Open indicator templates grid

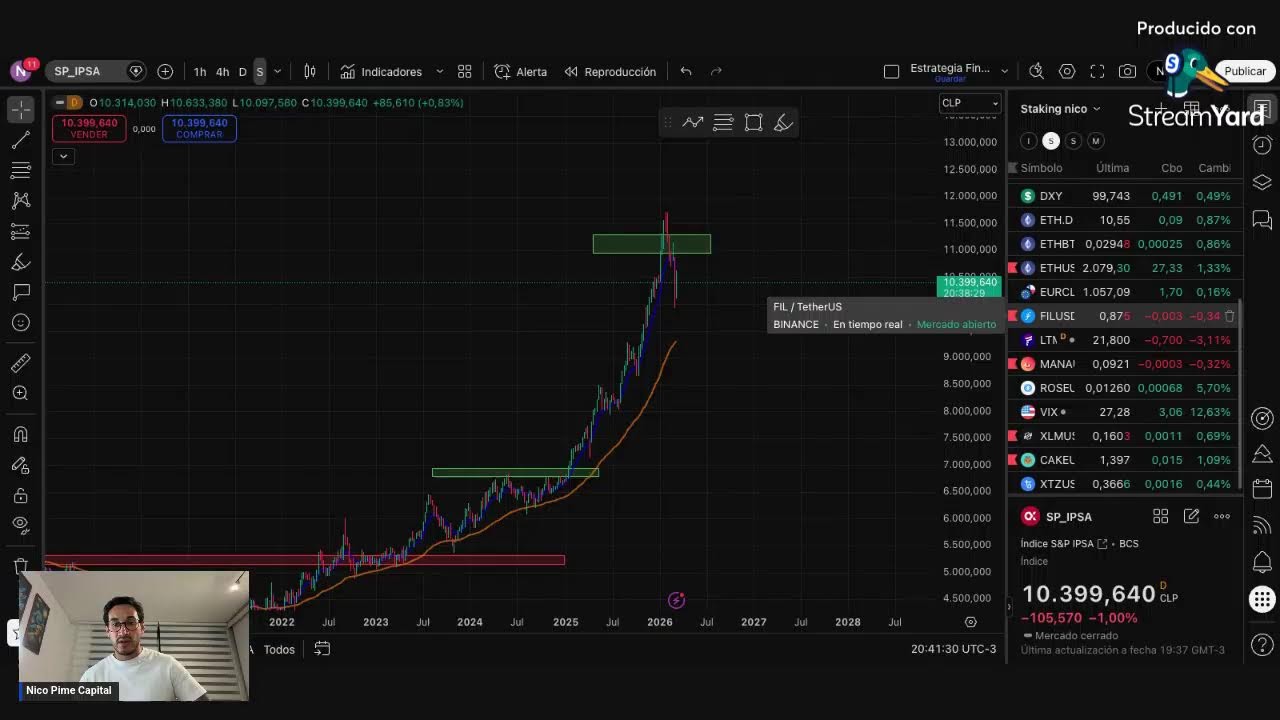[465, 71]
